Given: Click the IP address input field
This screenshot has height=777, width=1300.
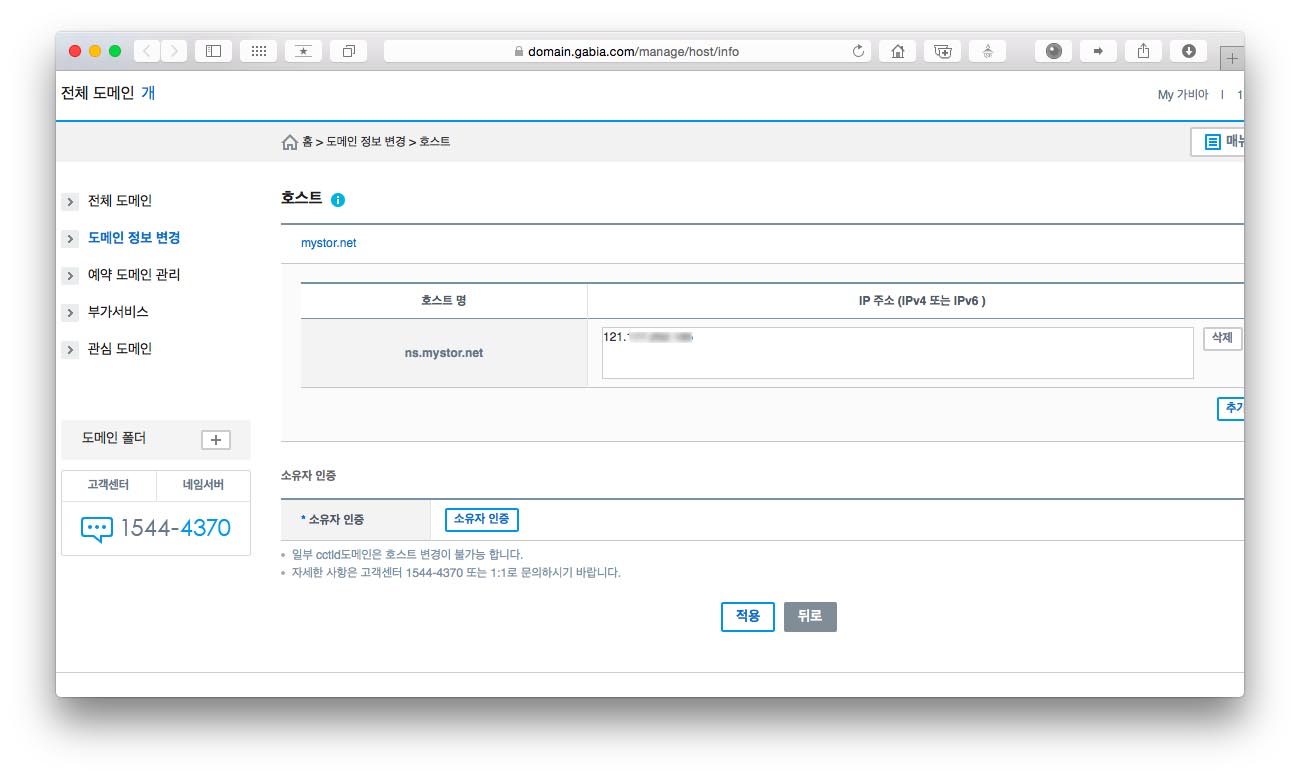Looking at the screenshot, I should (x=897, y=353).
